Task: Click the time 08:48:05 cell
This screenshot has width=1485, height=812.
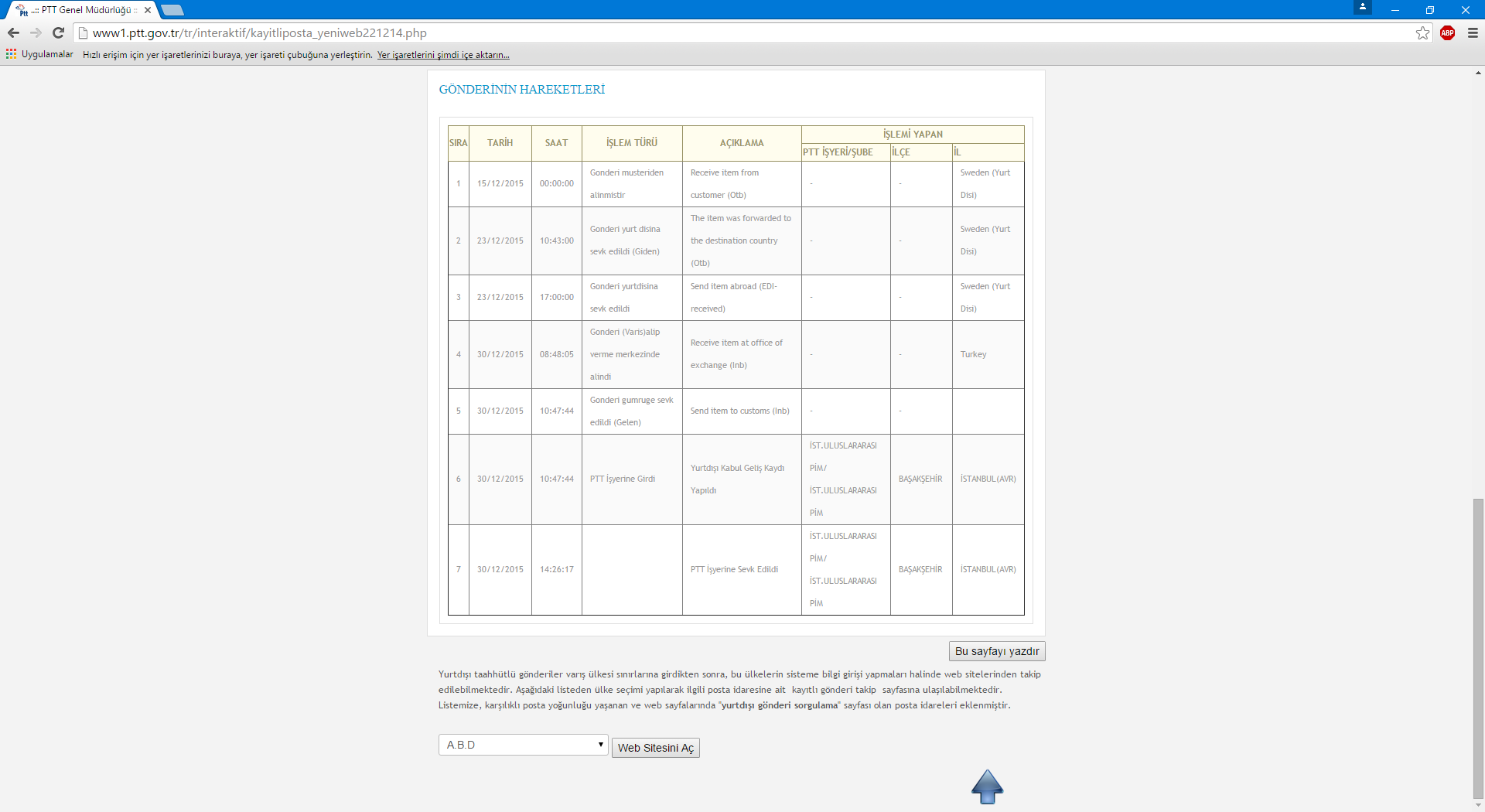Action: [556, 355]
